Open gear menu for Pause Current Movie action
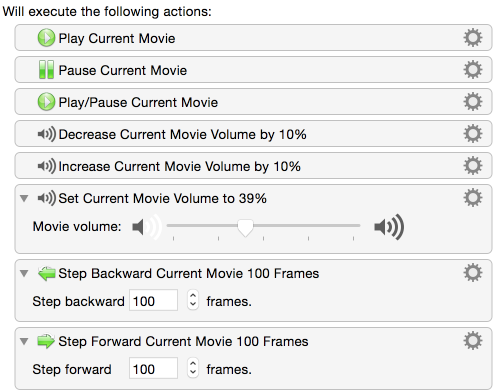 (x=473, y=70)
